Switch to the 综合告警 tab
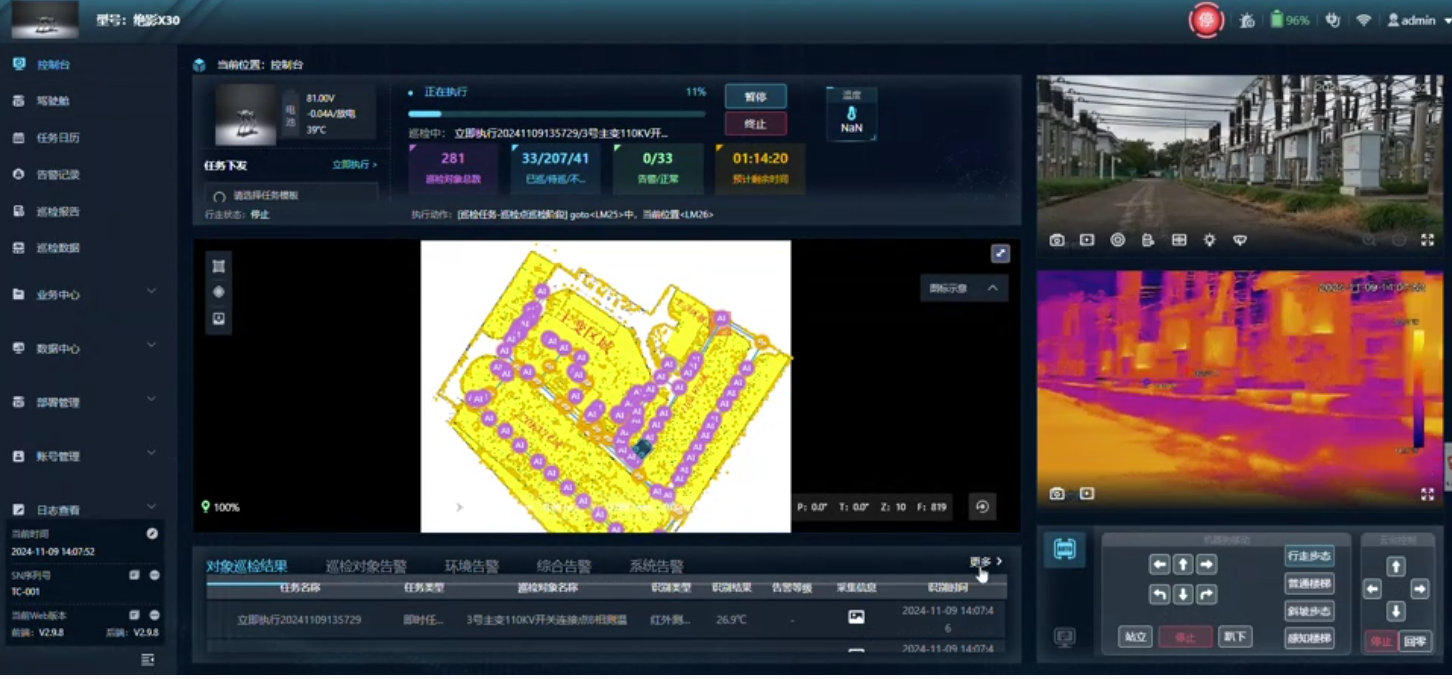The height and width of the screenshot is (679, 1452). click(x=564, y=567)
